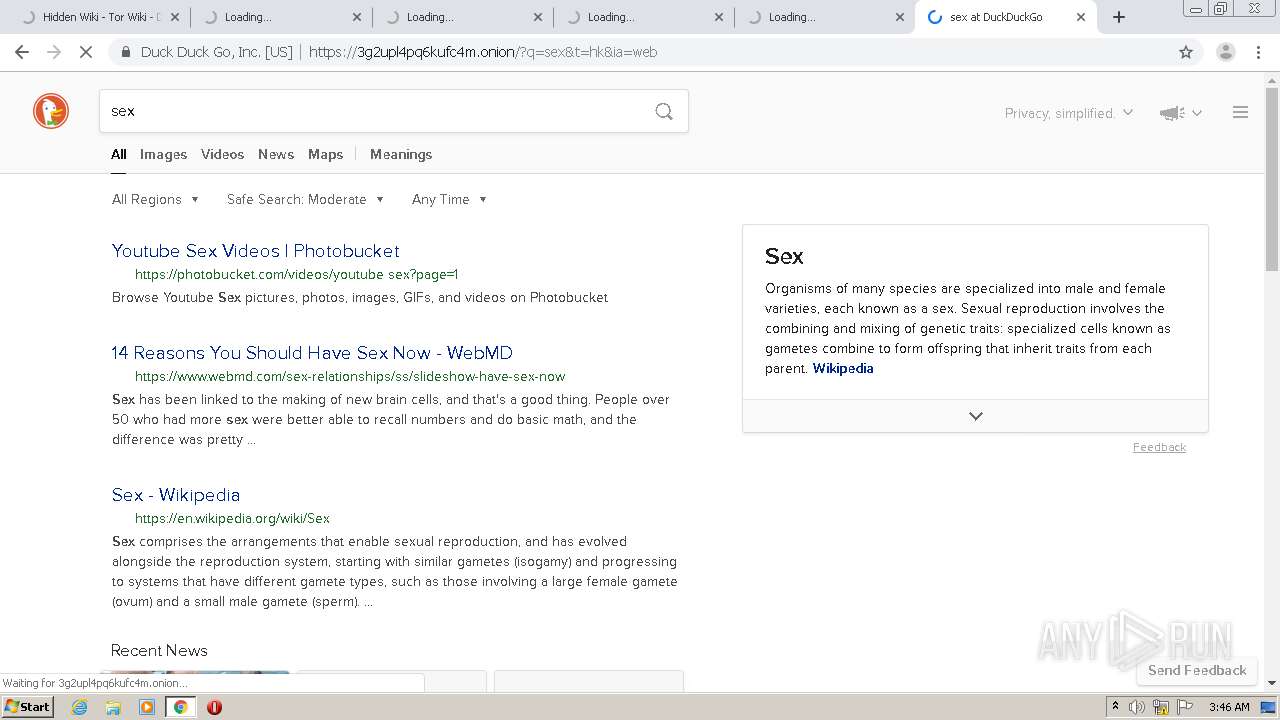View site lock icon info
1280x720 pixels.
click(126, 52)
